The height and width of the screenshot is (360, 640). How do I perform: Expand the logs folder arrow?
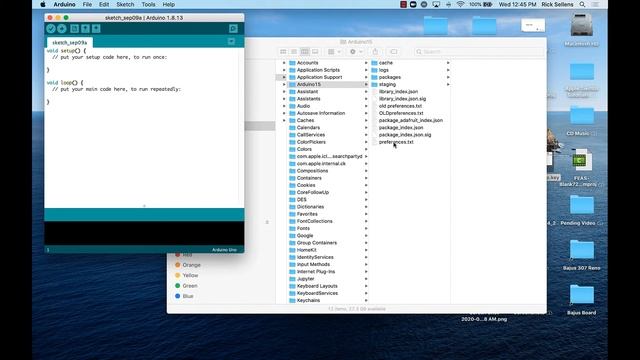click(448, 70)
